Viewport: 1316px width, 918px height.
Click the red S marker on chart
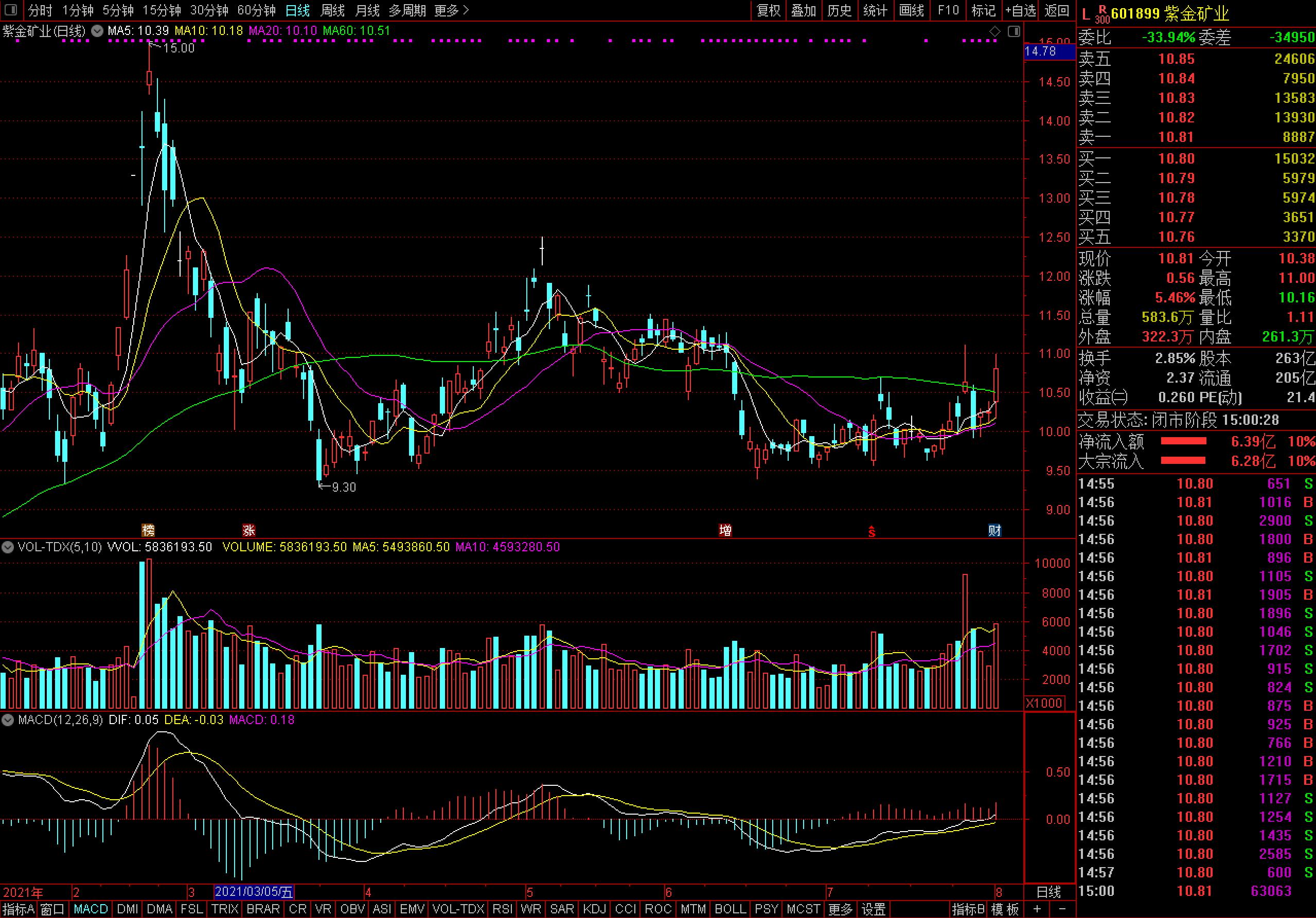[x=871, y=531]
